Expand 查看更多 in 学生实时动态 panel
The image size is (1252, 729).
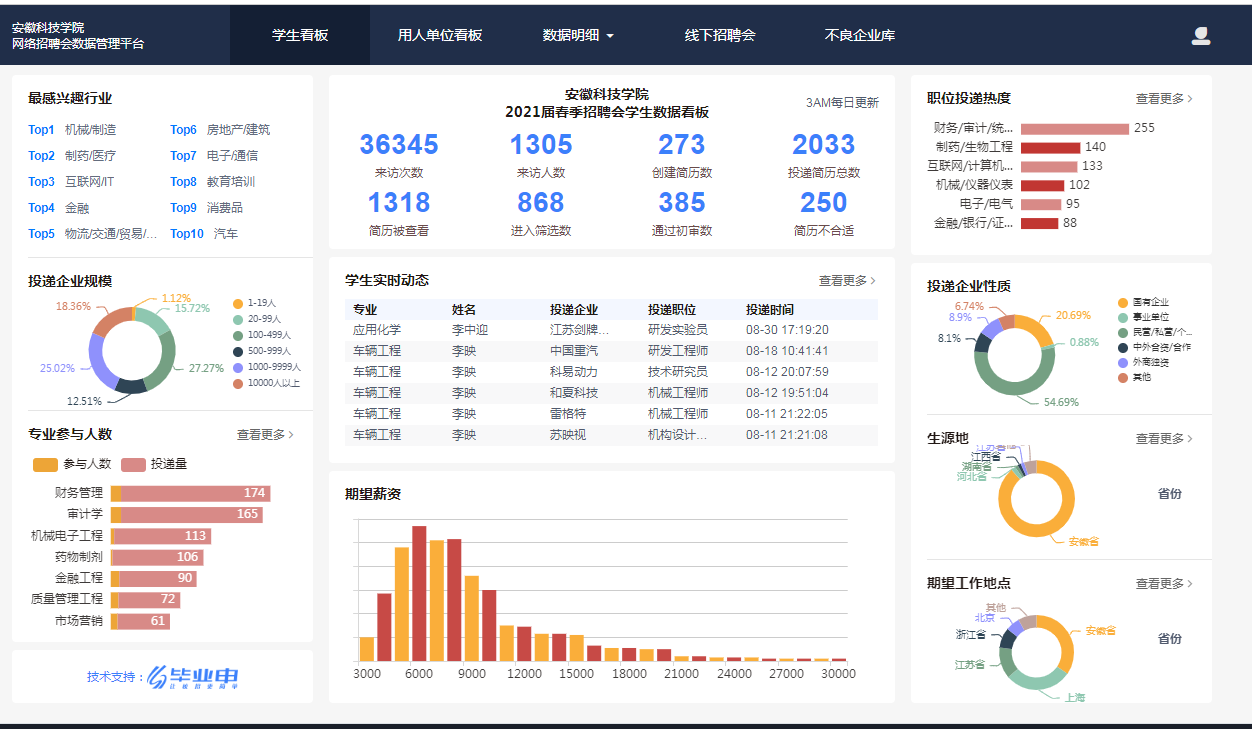tap(847, 281)
